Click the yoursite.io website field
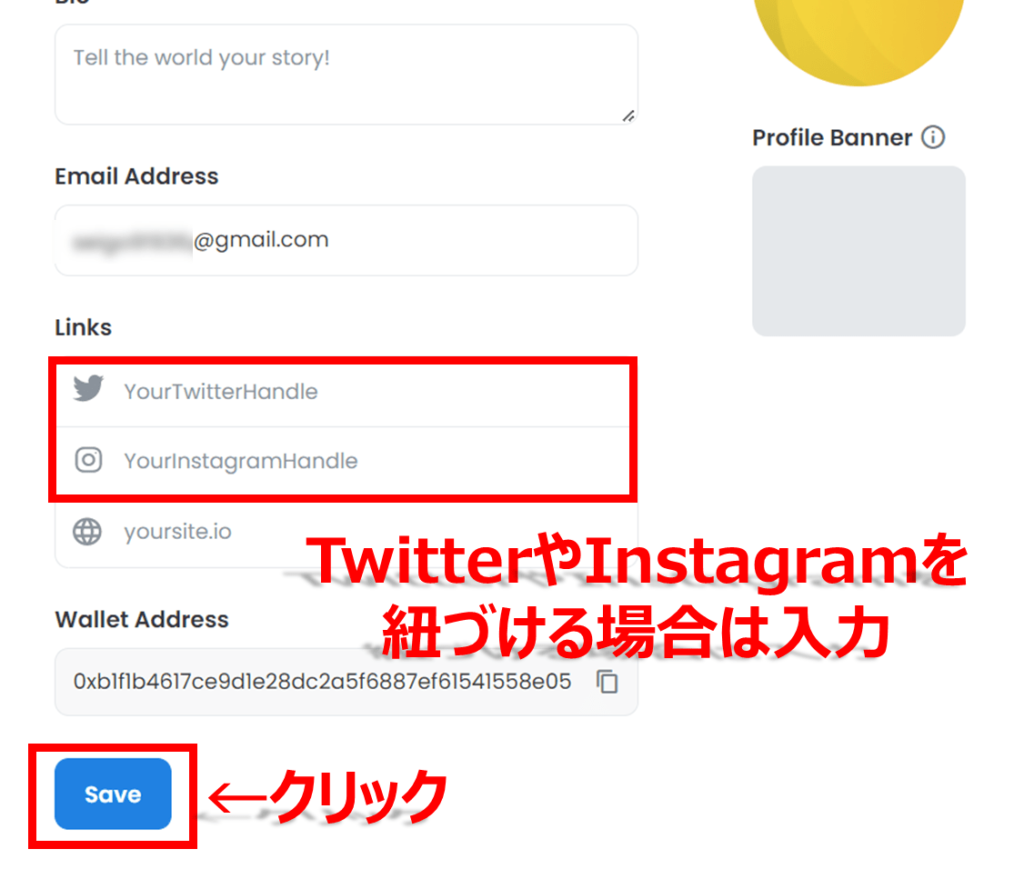The height and width of the screenshot is (869, 1024). point(346,531)
